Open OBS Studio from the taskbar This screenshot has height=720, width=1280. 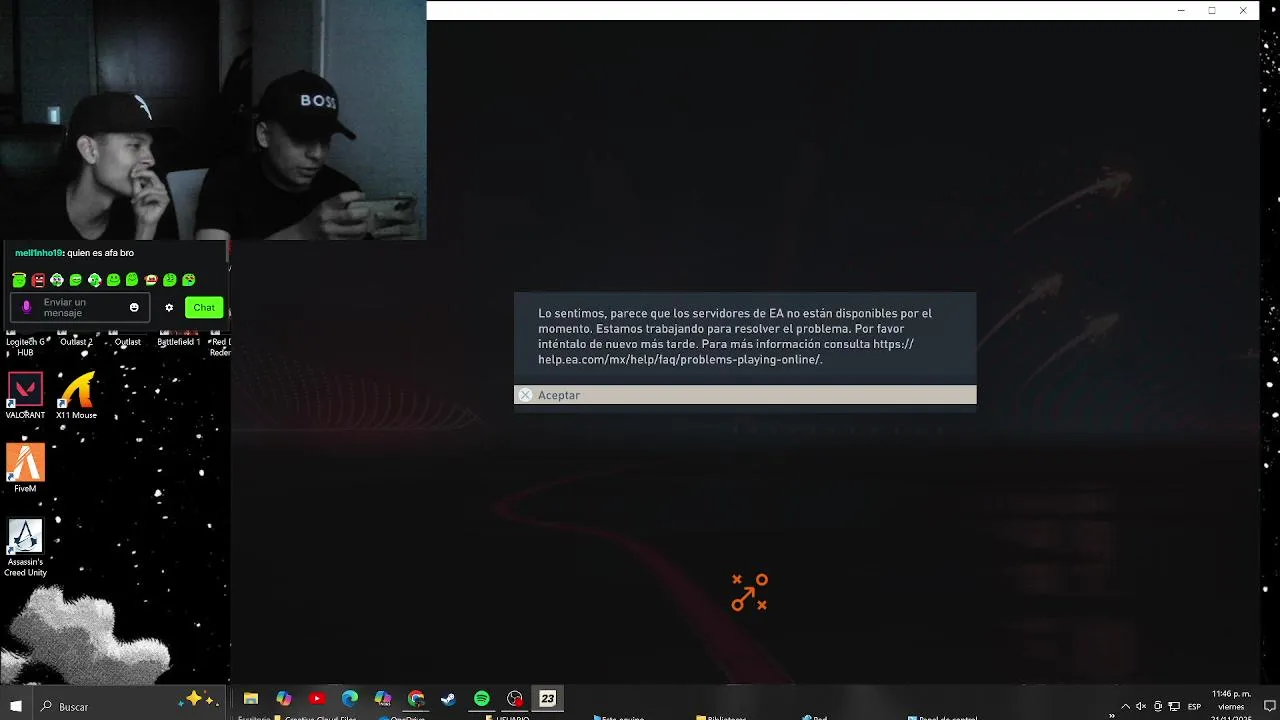point(515,699)
